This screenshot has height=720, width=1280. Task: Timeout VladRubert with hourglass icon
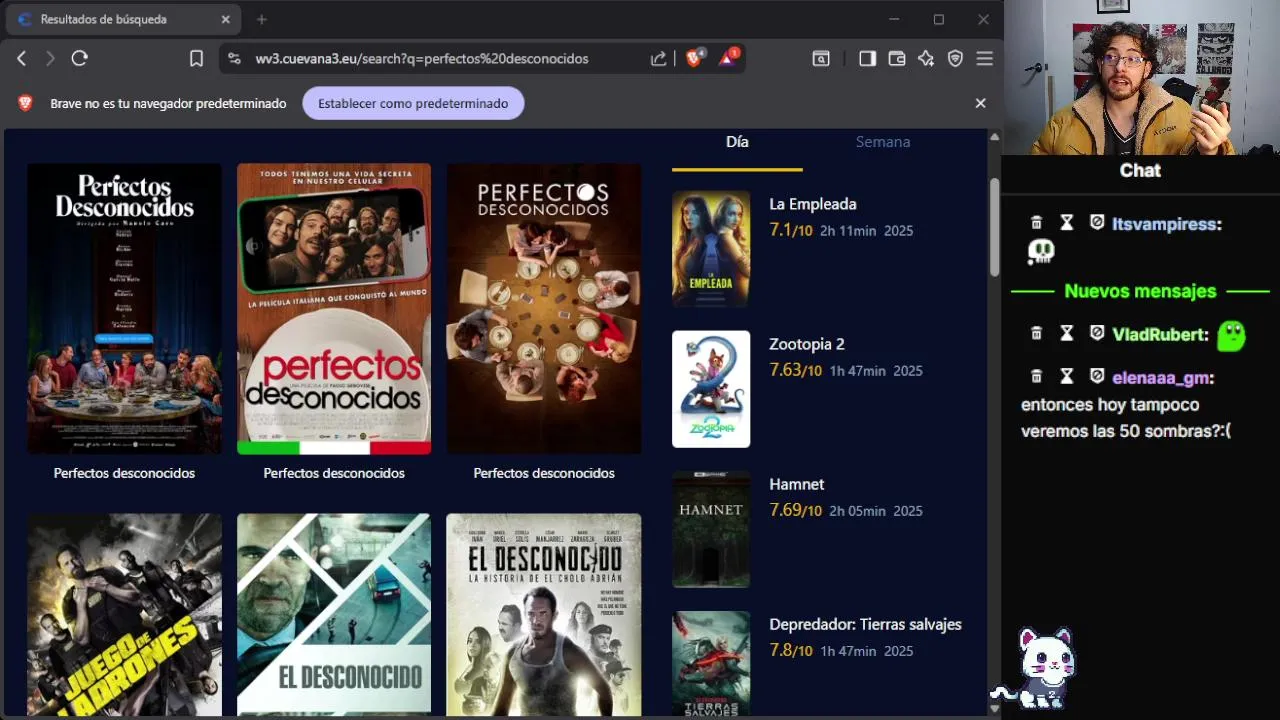tap(1067, 333)
